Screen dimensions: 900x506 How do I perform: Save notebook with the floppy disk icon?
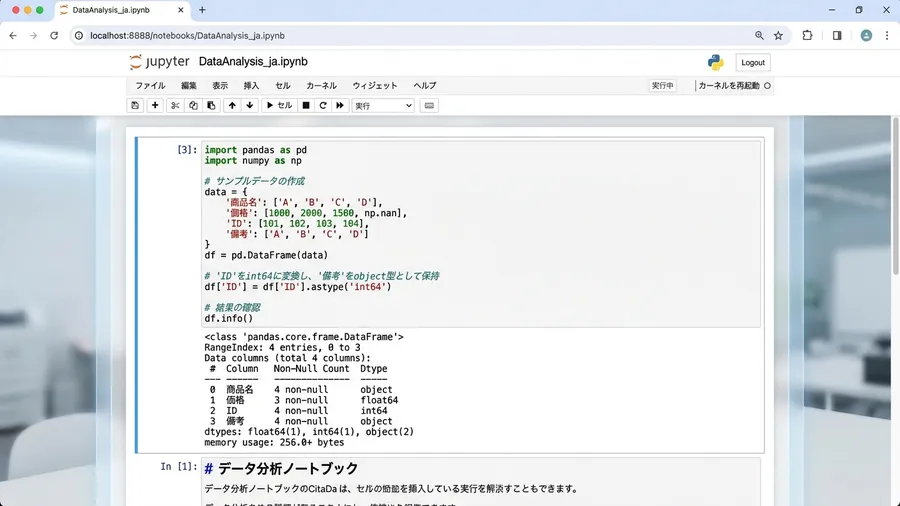pos(135,106)
